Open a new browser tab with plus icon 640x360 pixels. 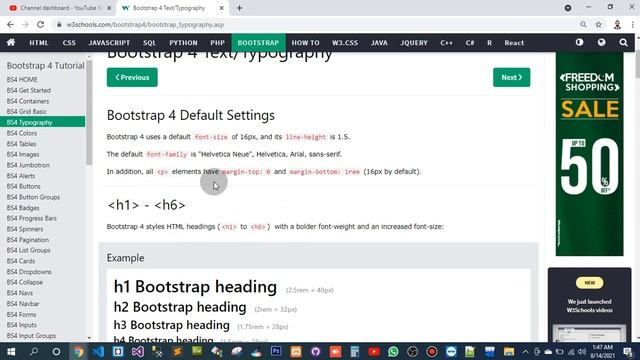[x=240, y=8]
